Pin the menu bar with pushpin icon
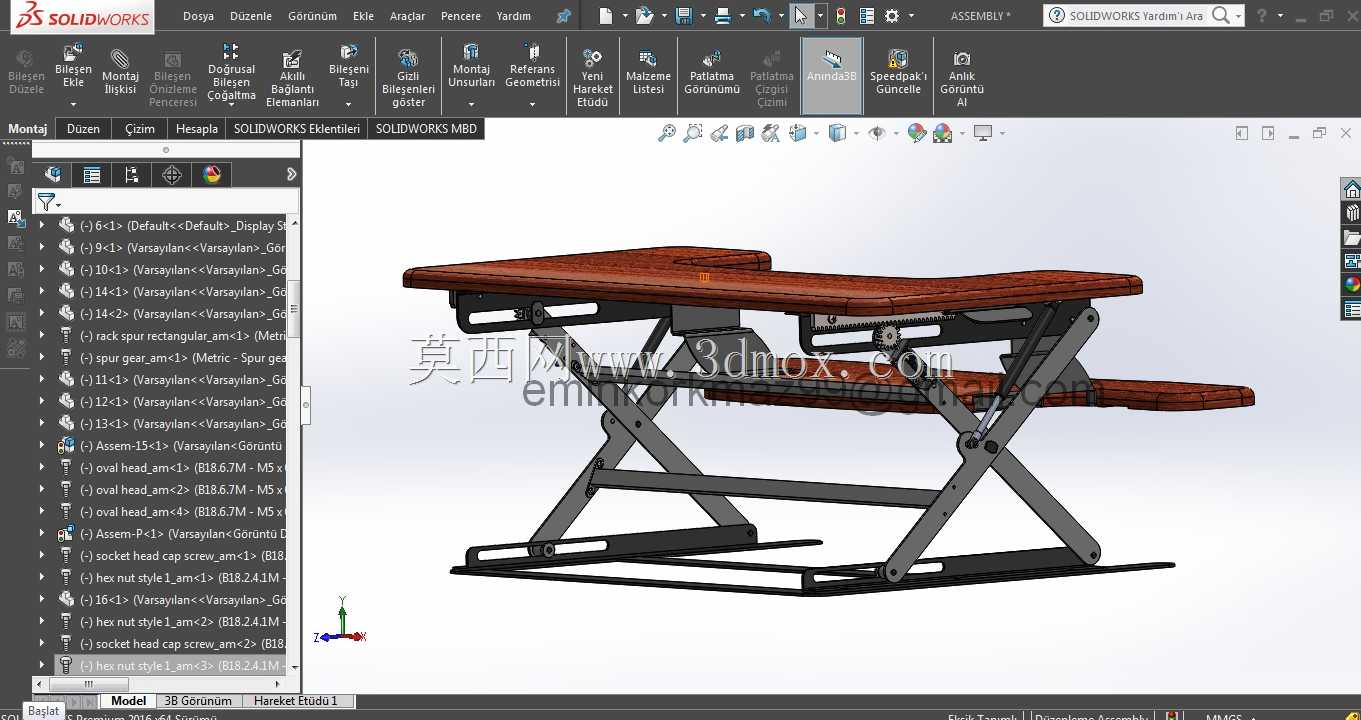 (564, 16)
